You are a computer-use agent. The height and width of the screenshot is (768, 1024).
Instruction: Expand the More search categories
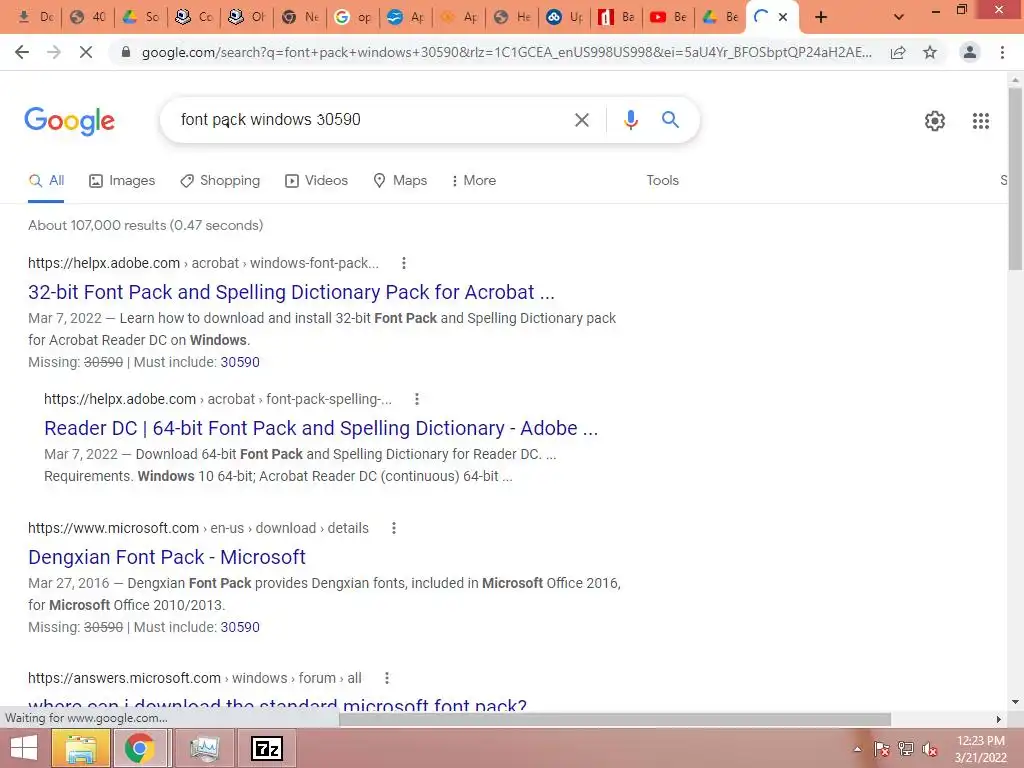point(474,180)
